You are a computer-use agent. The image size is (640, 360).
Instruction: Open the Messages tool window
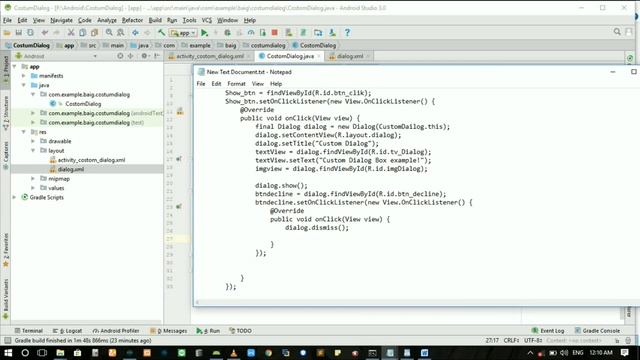point(168,331)
